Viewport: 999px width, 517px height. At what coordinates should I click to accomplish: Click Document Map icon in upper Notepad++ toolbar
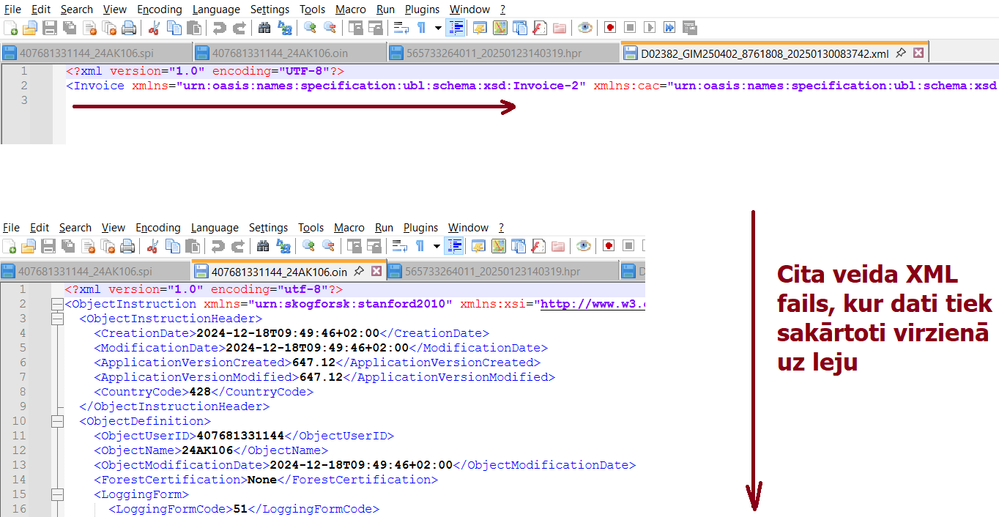point(500,28)
